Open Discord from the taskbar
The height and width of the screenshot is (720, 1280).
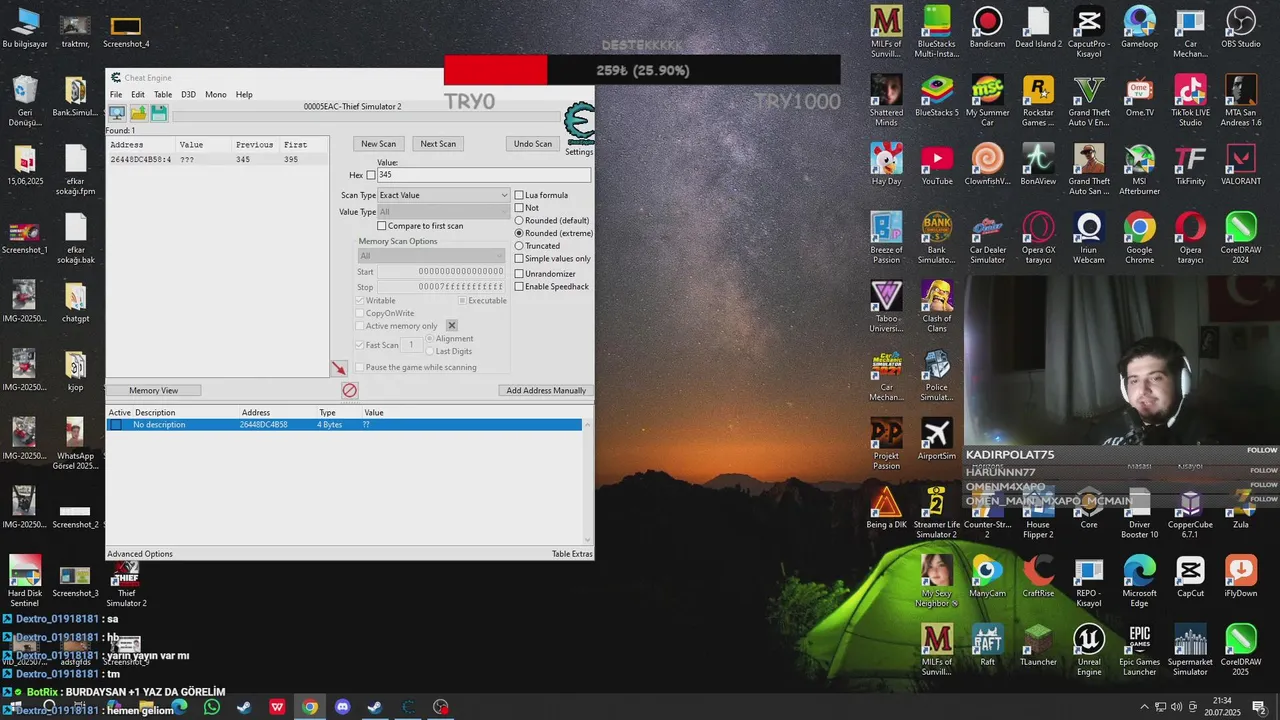[342, 707]
